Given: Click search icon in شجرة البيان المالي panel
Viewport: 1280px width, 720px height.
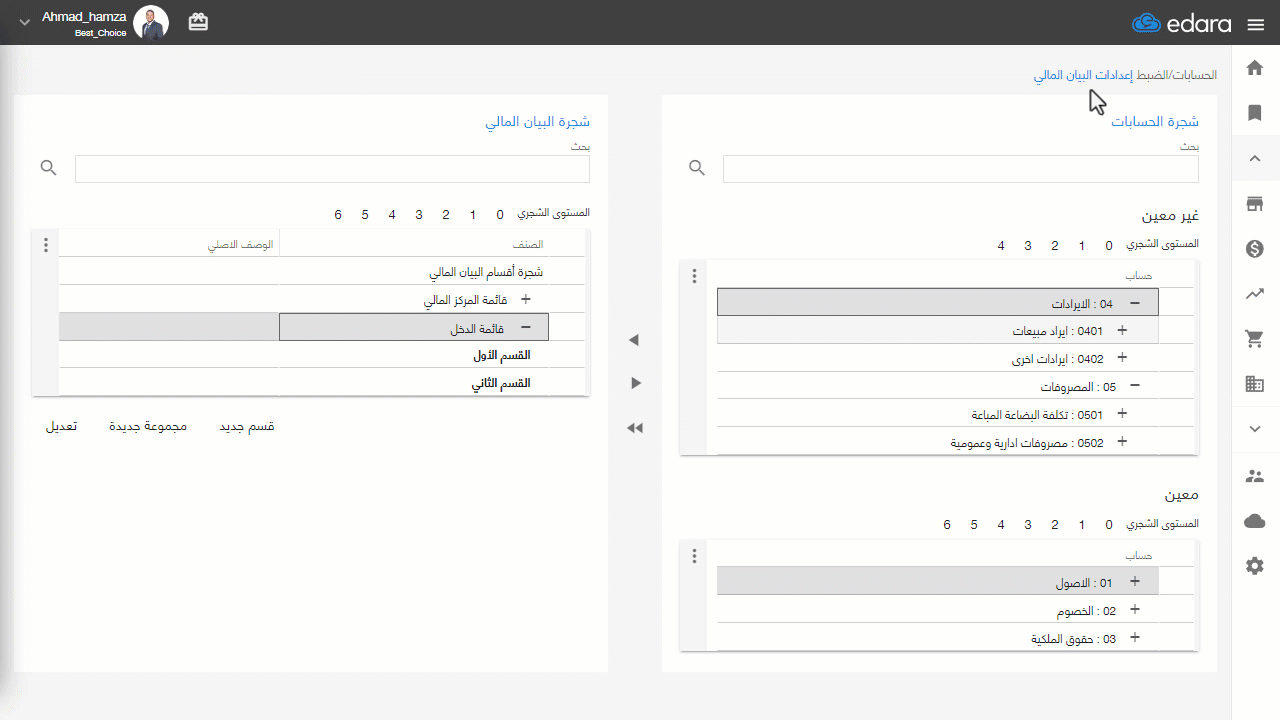Looking at the screenshot, I should (49, 168).
